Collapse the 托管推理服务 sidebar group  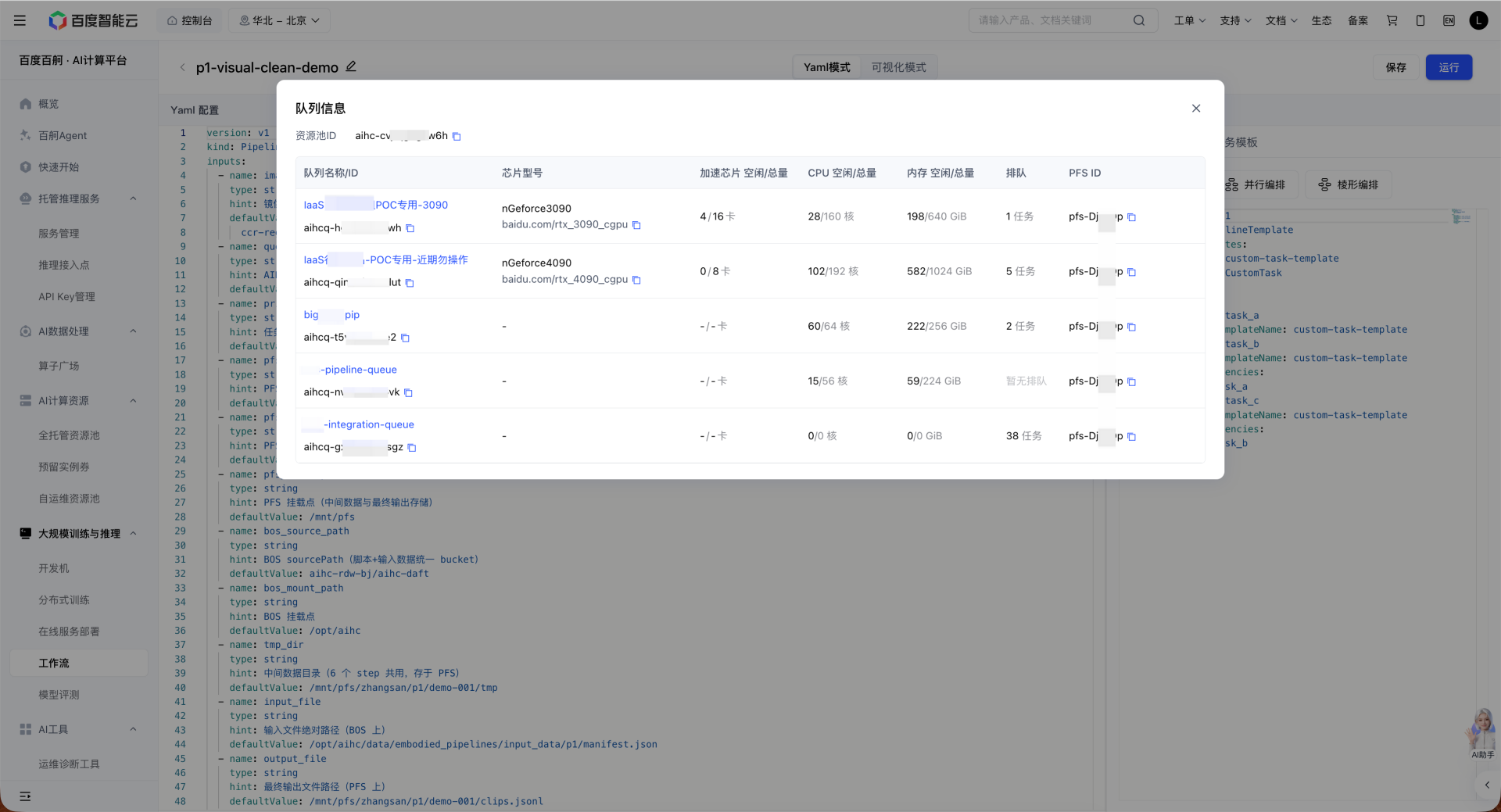click(x=133, y=199)
